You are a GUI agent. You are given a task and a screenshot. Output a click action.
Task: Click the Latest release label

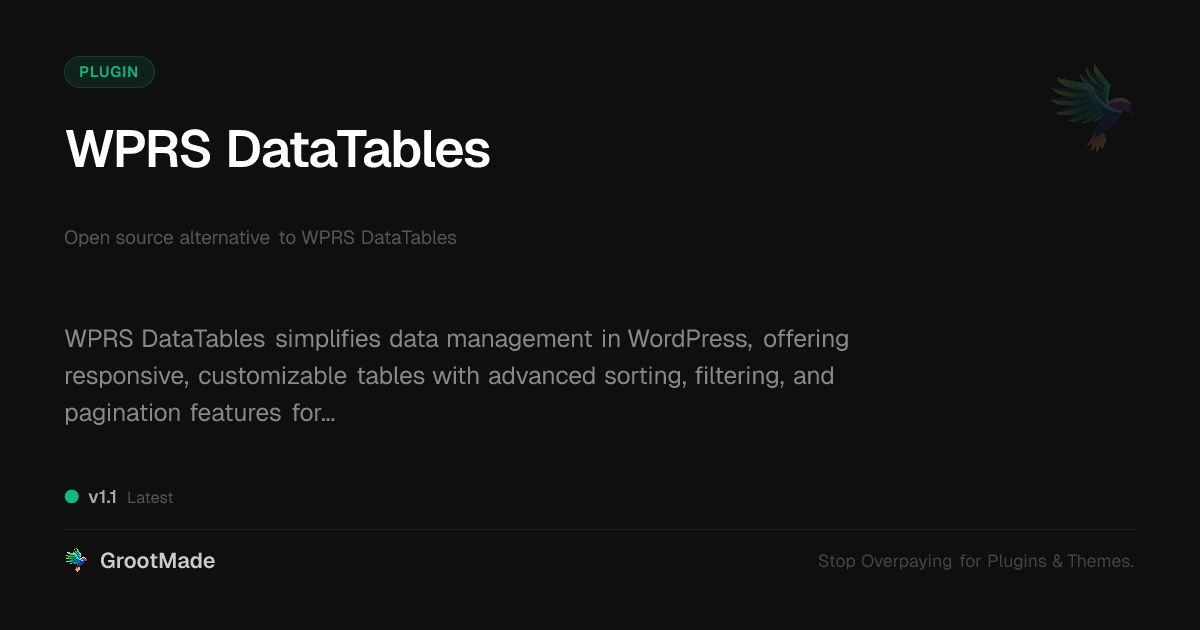pyautogui.click(x=150, y=498)
